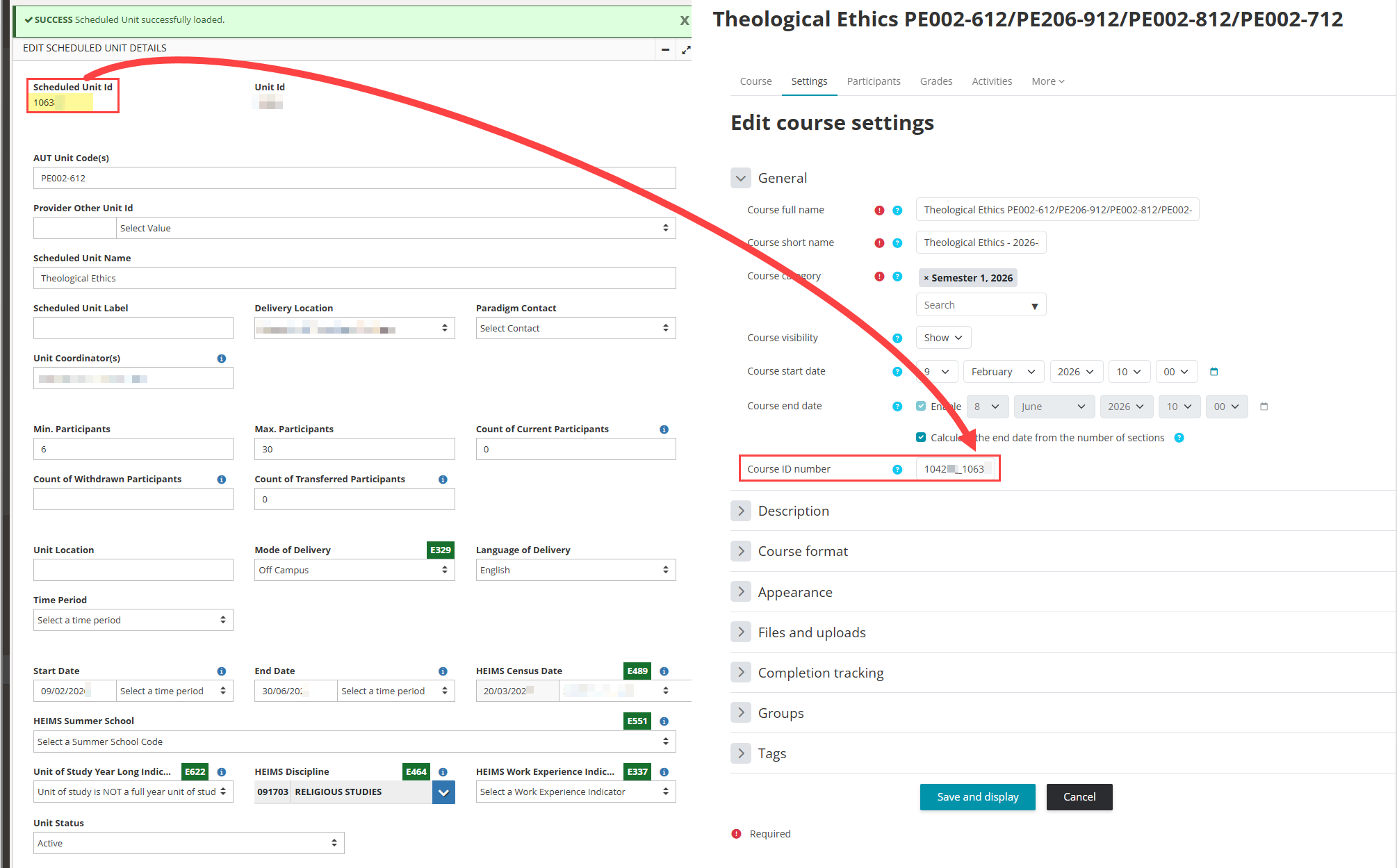Click info icon beside HEIMS Census Date
The image size is (1397, 868).
coord(664,671)
